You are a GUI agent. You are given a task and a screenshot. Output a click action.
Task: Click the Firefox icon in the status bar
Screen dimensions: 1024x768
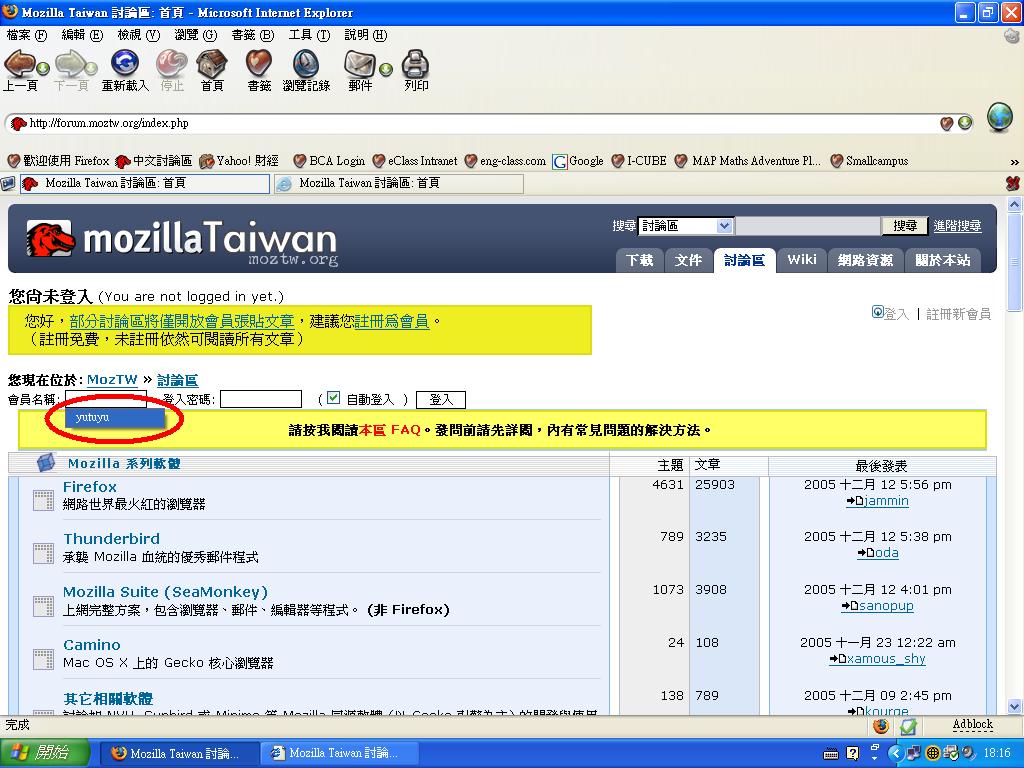(x=881, y=726)
